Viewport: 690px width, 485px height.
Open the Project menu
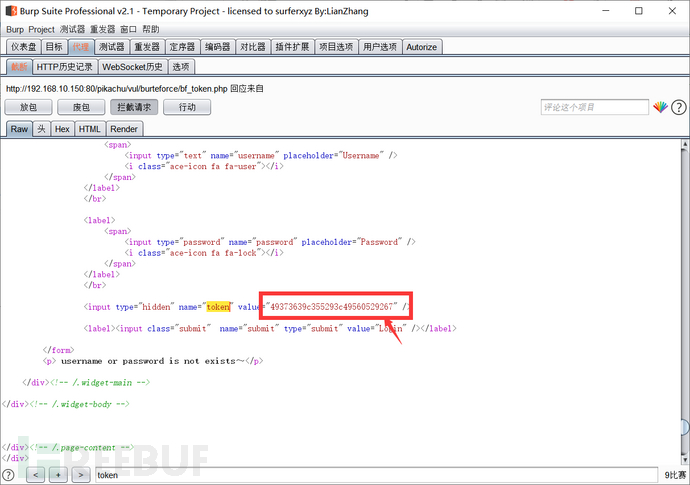[41, 29]
